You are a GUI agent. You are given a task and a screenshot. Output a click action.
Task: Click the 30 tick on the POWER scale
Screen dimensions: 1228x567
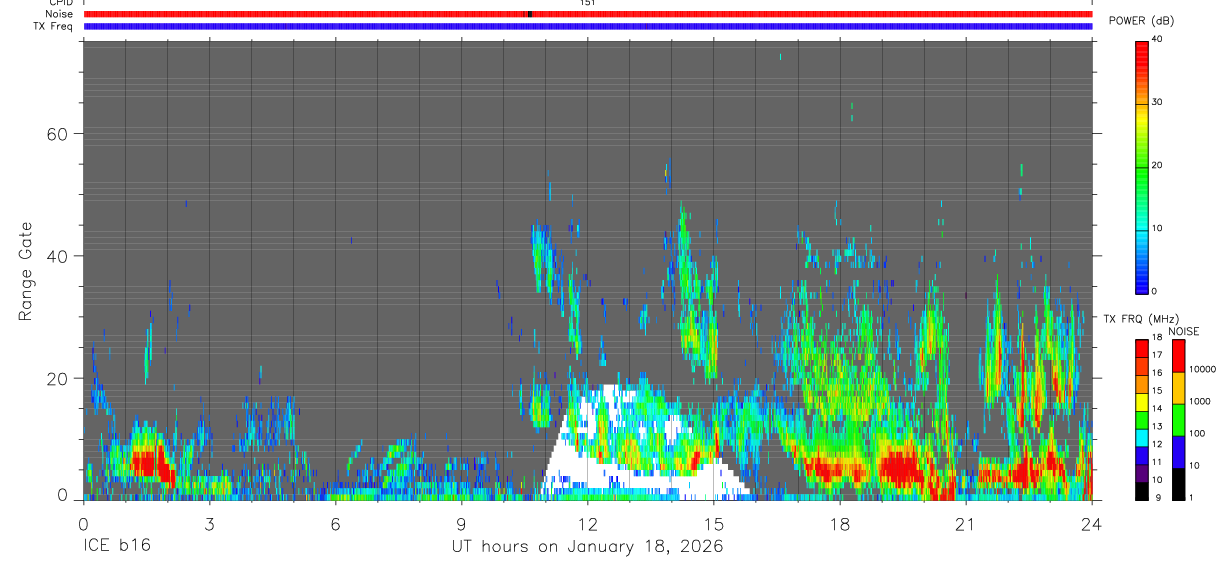[1157, 102]
